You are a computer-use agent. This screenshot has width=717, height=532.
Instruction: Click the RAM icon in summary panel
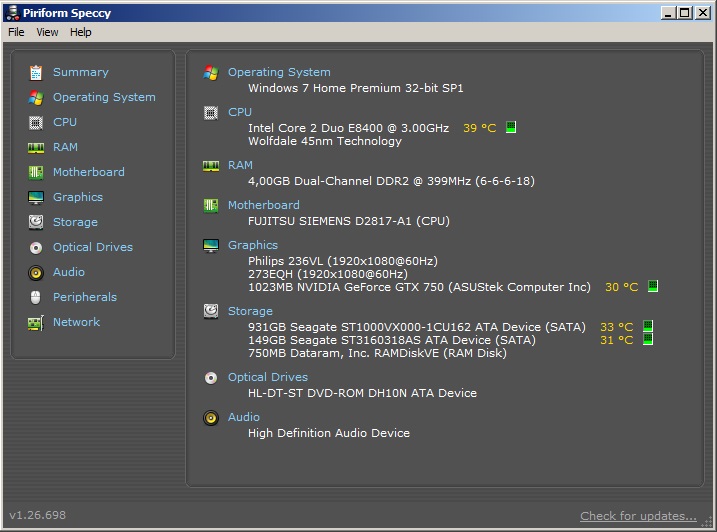[211, 166]
